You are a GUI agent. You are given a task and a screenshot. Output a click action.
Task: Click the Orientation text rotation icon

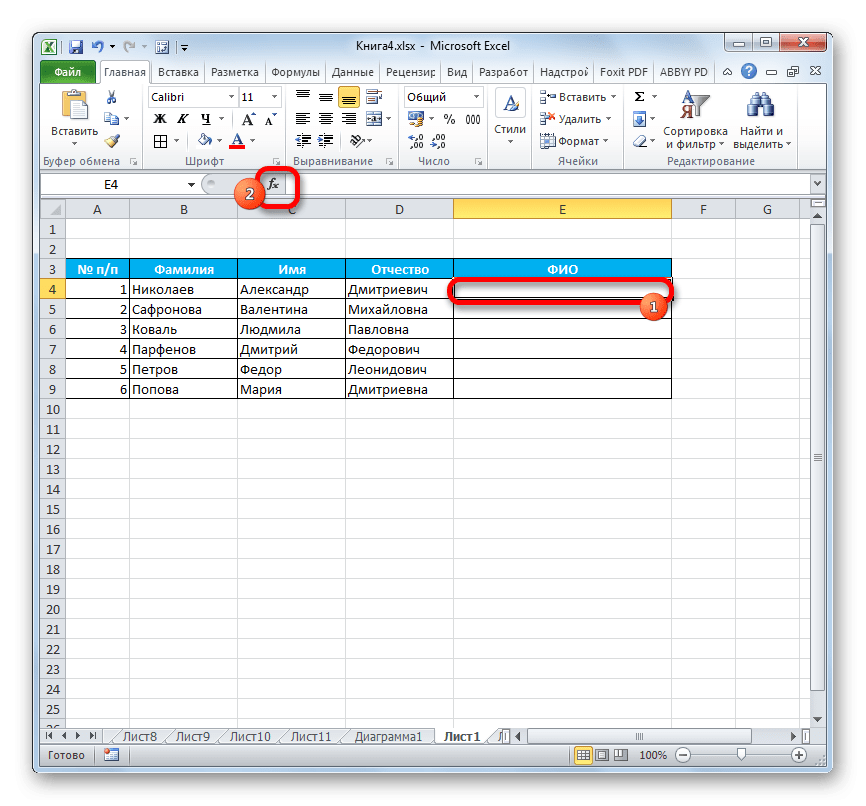pos(357,141)
